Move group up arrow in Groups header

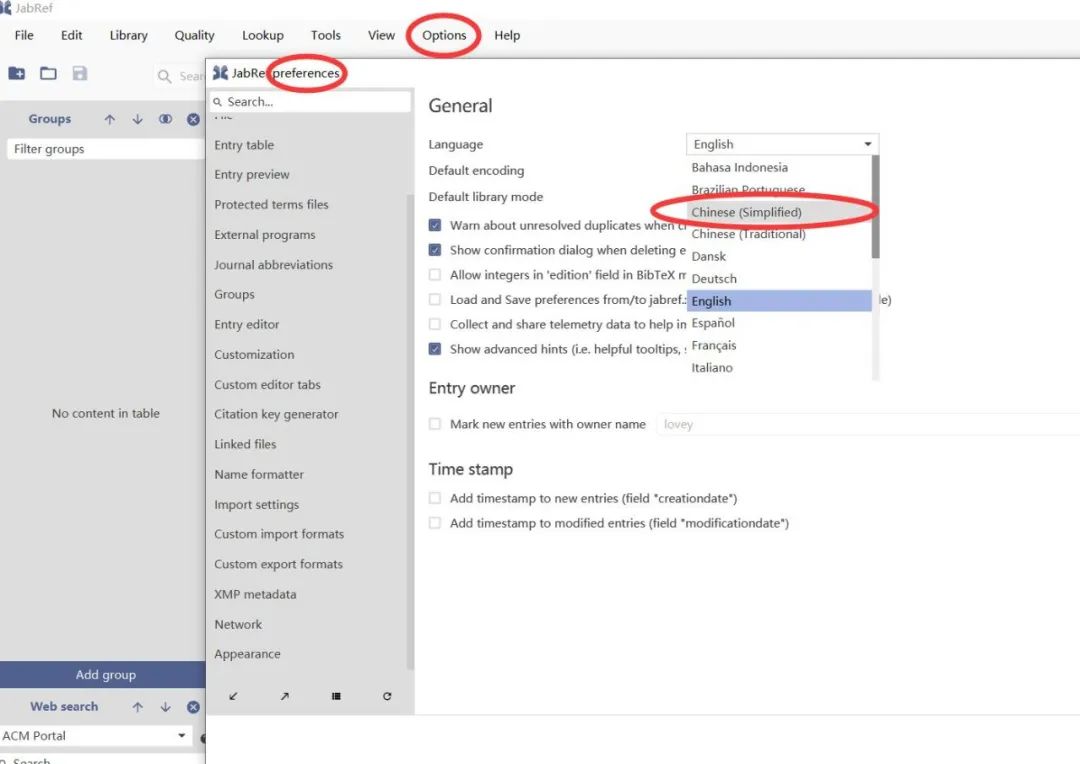[110, 119]
